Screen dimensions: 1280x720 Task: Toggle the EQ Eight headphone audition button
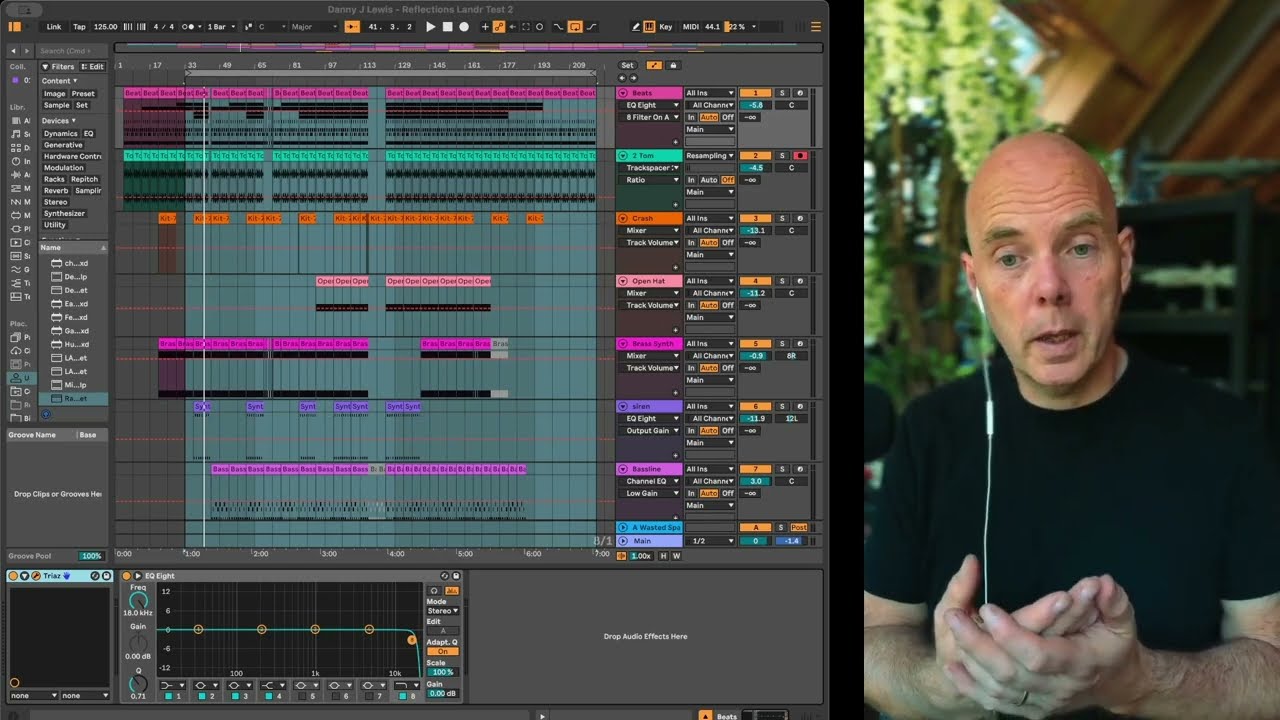pos(434,591)
